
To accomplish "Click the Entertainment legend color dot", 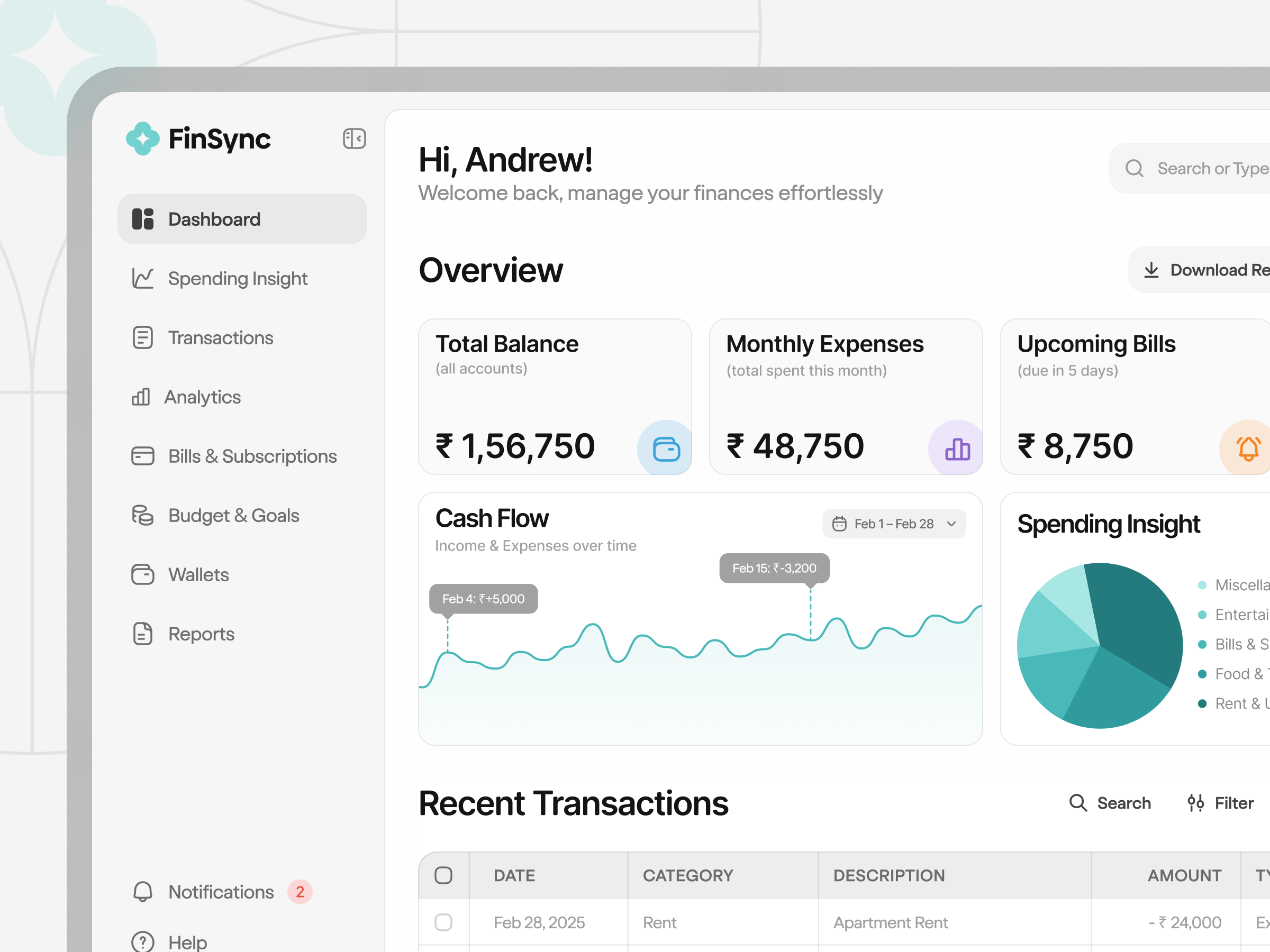I will [1202, 615].
